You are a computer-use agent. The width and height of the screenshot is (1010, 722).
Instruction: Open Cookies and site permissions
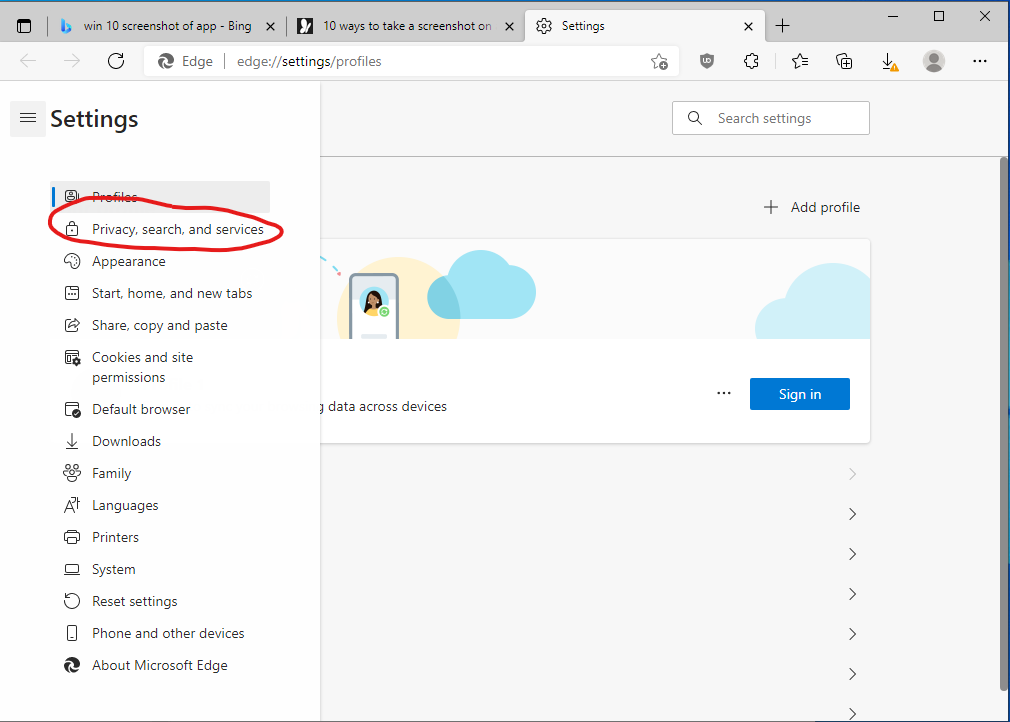click(x=160, y=367)
